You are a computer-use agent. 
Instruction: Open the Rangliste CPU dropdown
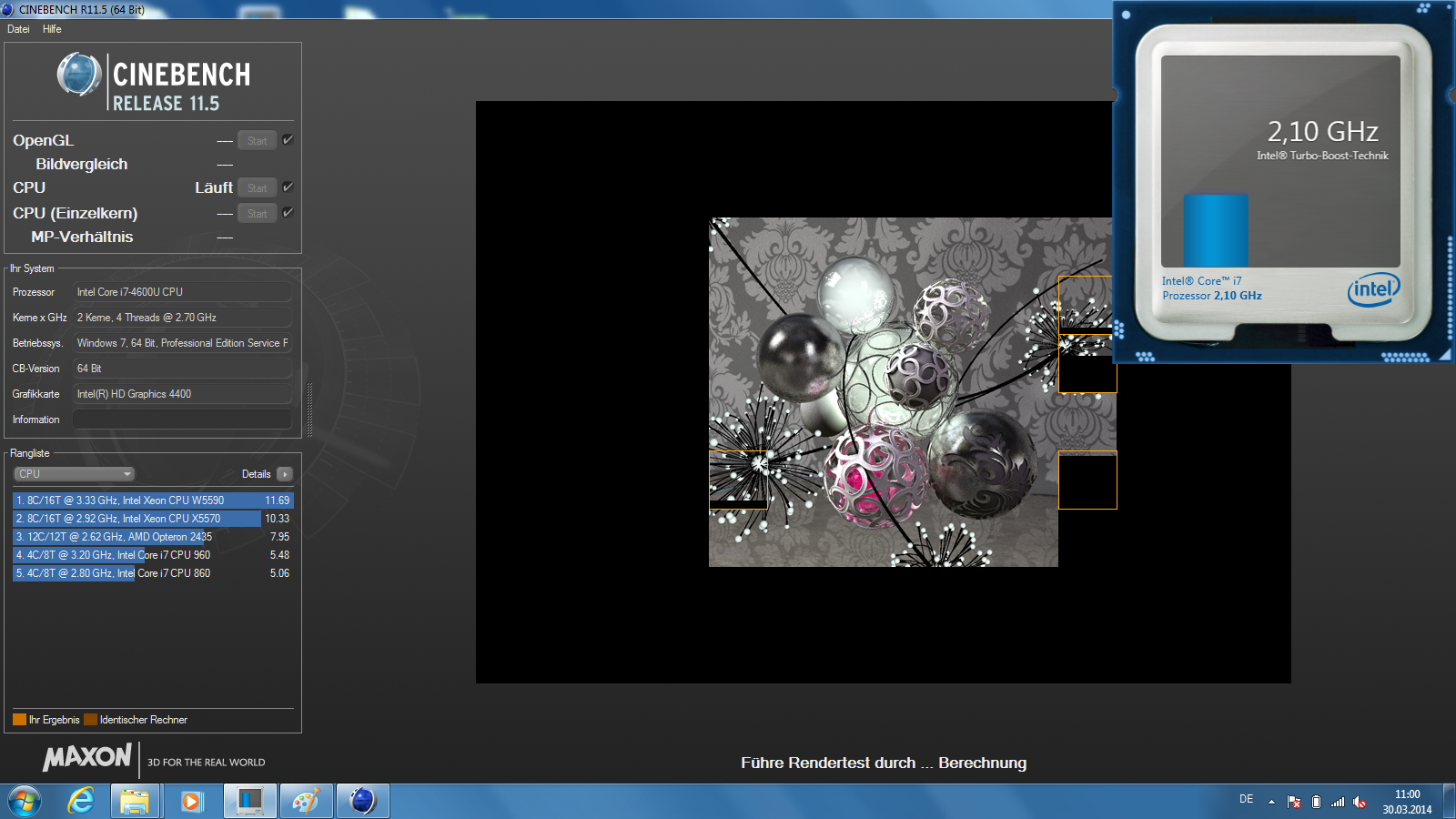pos(74,474)
